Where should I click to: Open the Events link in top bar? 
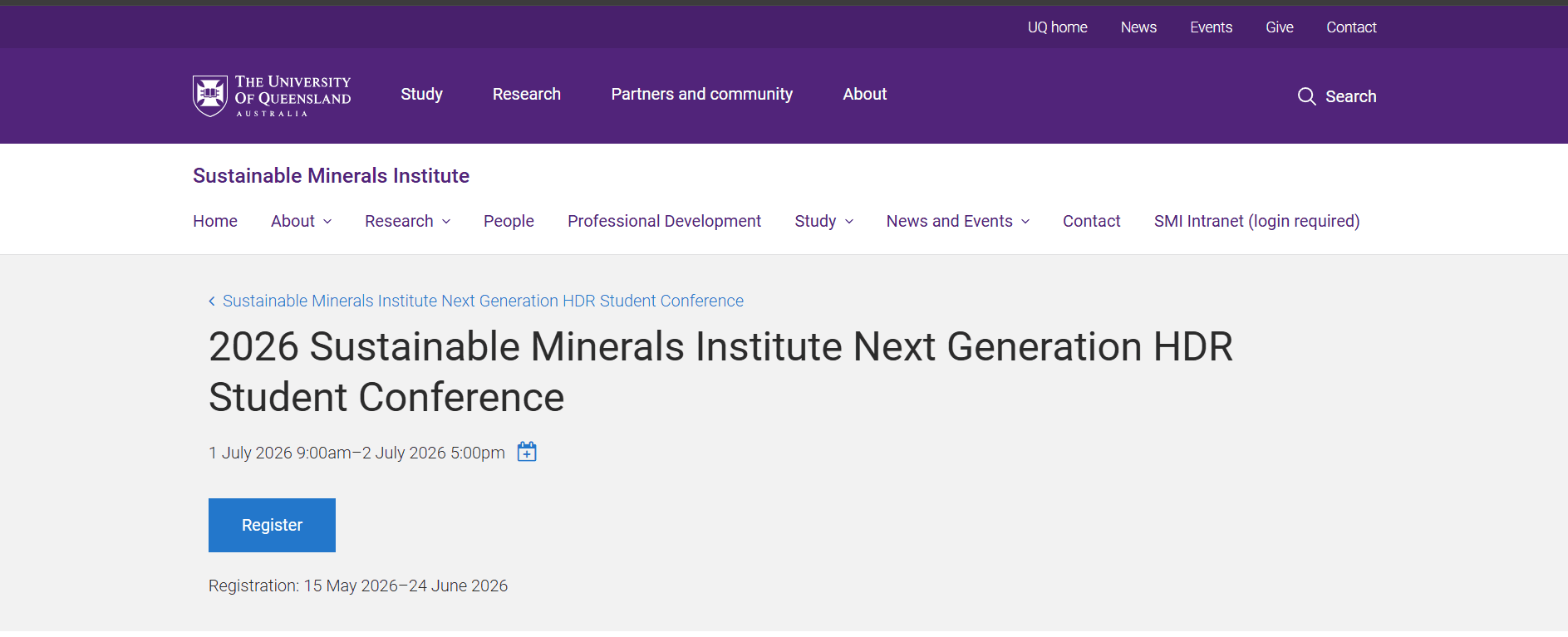1211,27
